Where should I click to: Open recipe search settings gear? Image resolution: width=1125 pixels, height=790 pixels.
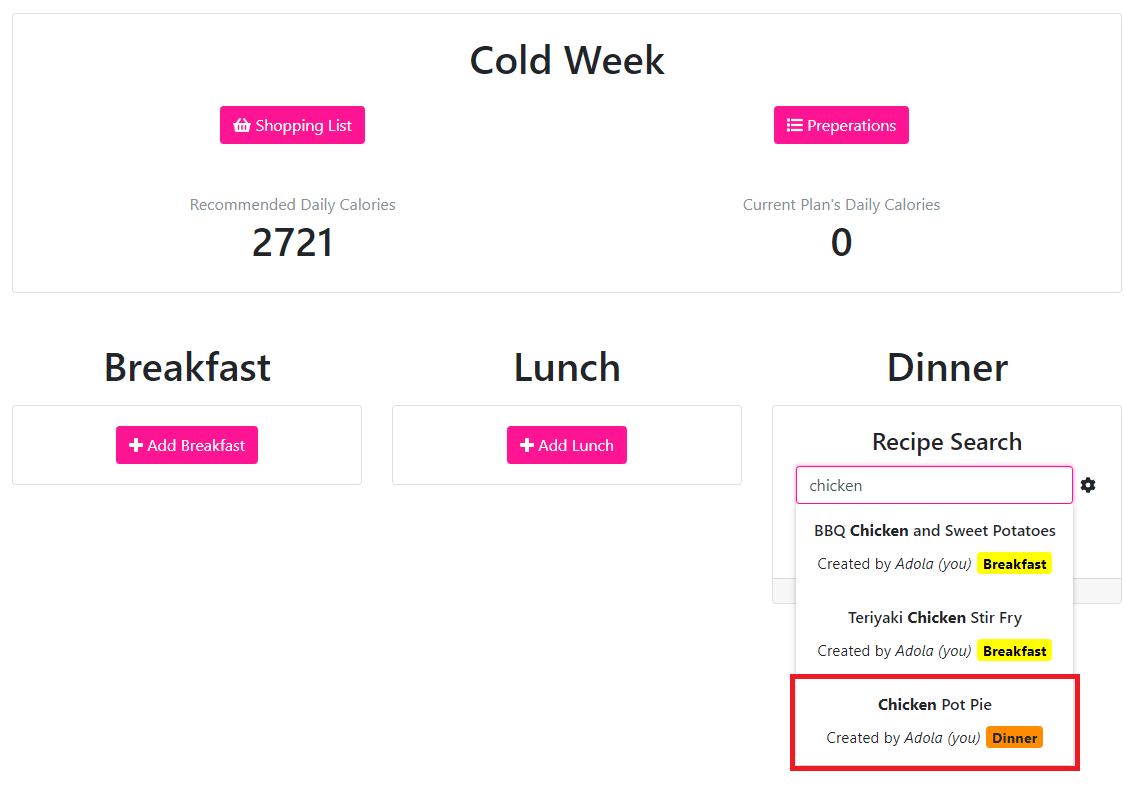(1088, 485)
